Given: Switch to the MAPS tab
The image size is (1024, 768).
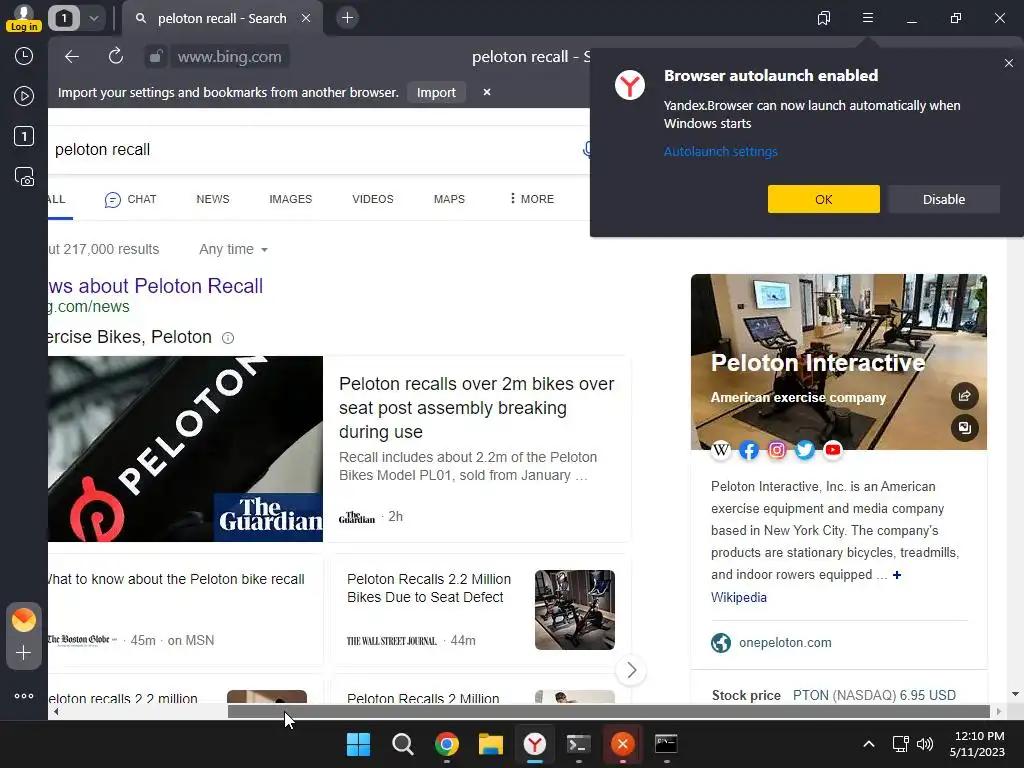Looking at the screenshot, I should [449, 199].
